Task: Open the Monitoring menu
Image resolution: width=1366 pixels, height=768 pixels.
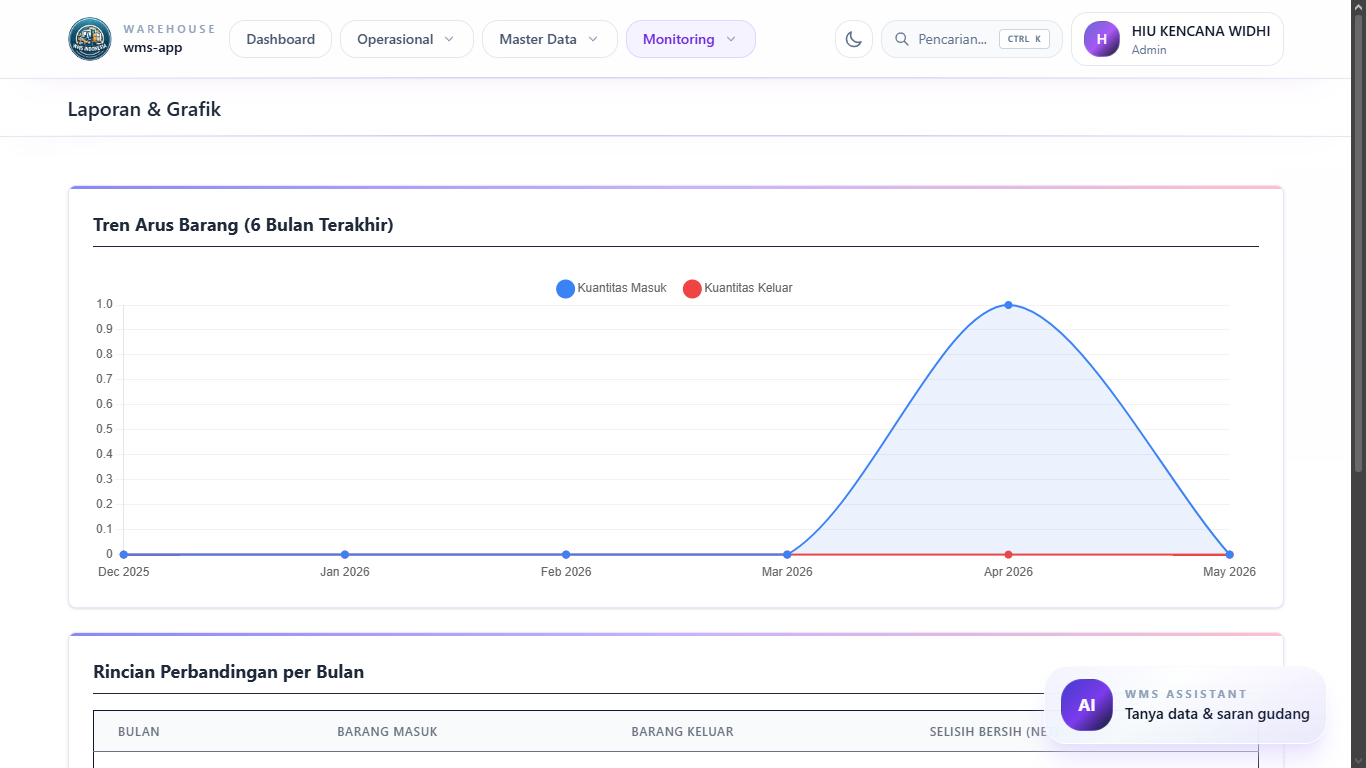Action: coord(691,39)
